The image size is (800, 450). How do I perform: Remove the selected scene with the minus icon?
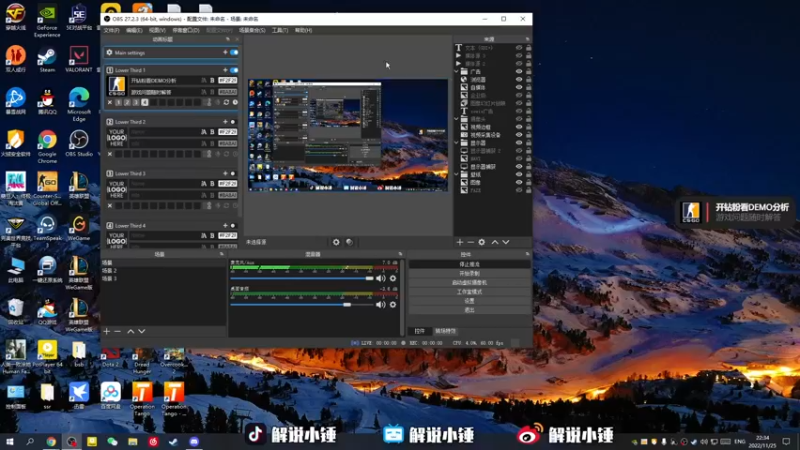[x=117, y=332]
